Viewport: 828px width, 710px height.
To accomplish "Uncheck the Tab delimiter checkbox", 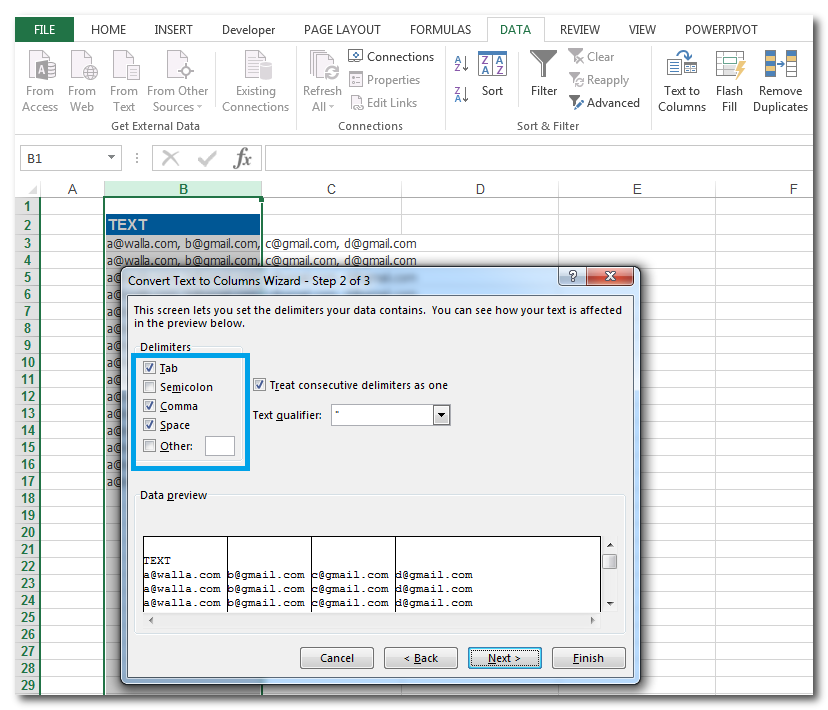I will 150,368.
